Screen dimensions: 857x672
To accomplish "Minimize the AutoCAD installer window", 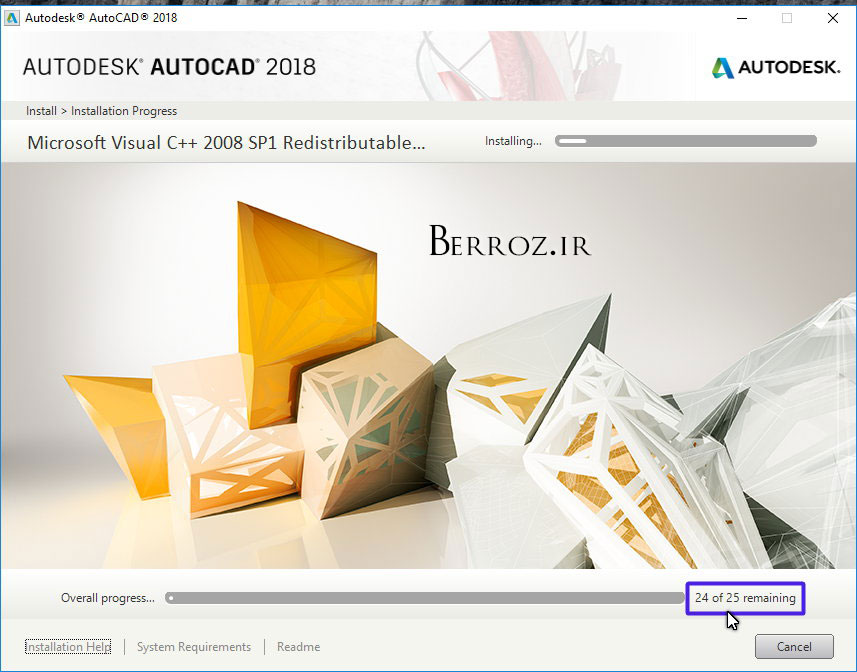I will pos(741,18).
